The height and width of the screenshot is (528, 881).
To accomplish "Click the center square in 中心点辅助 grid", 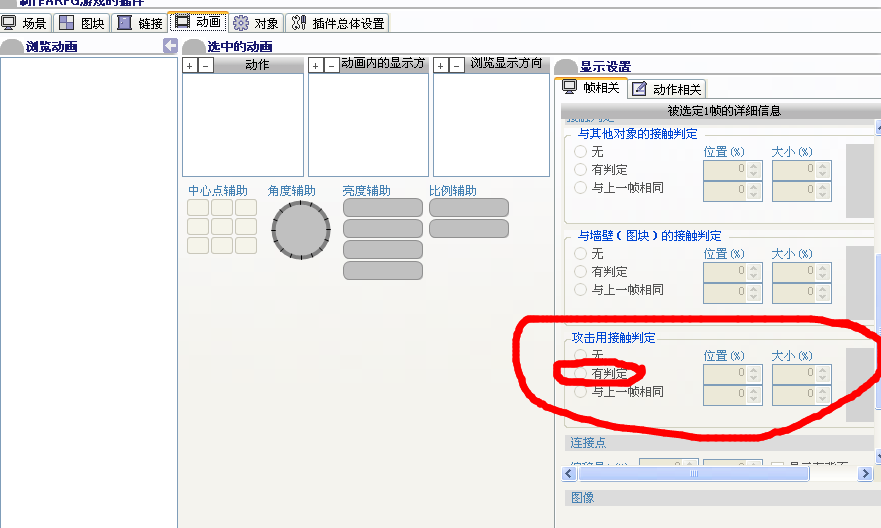I will [x=222, y=226].
